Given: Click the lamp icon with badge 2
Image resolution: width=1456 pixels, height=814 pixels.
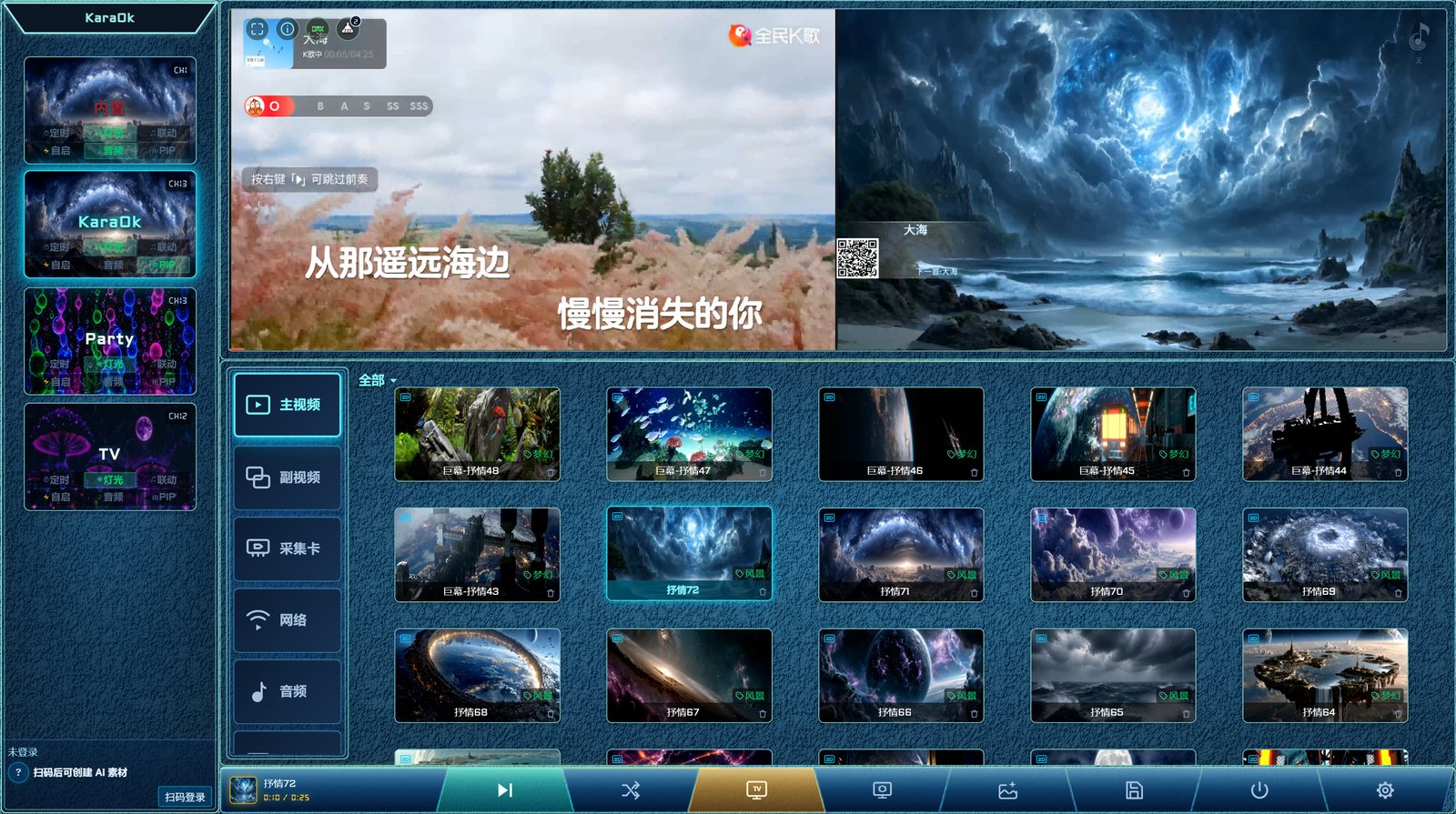Looking at the screenshot, I should [x=348, y=29].
